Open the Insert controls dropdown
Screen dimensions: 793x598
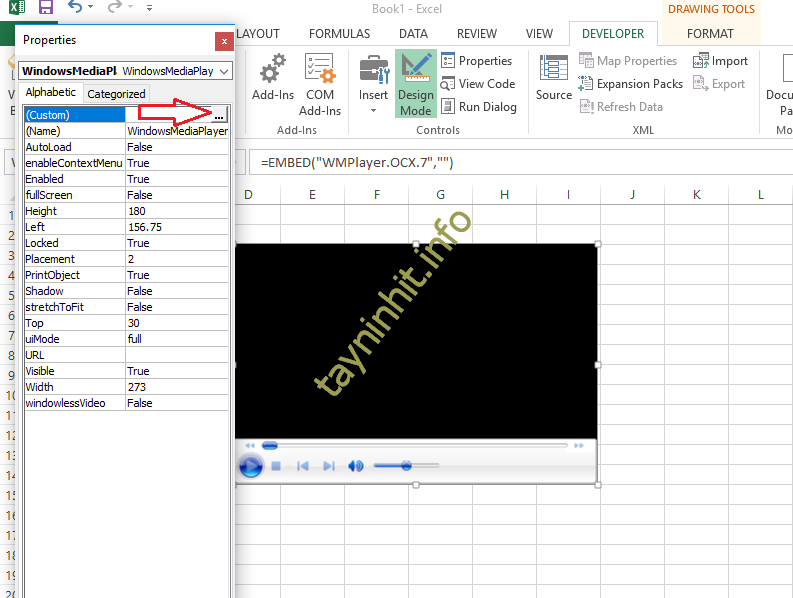click(x=373, y=84)
